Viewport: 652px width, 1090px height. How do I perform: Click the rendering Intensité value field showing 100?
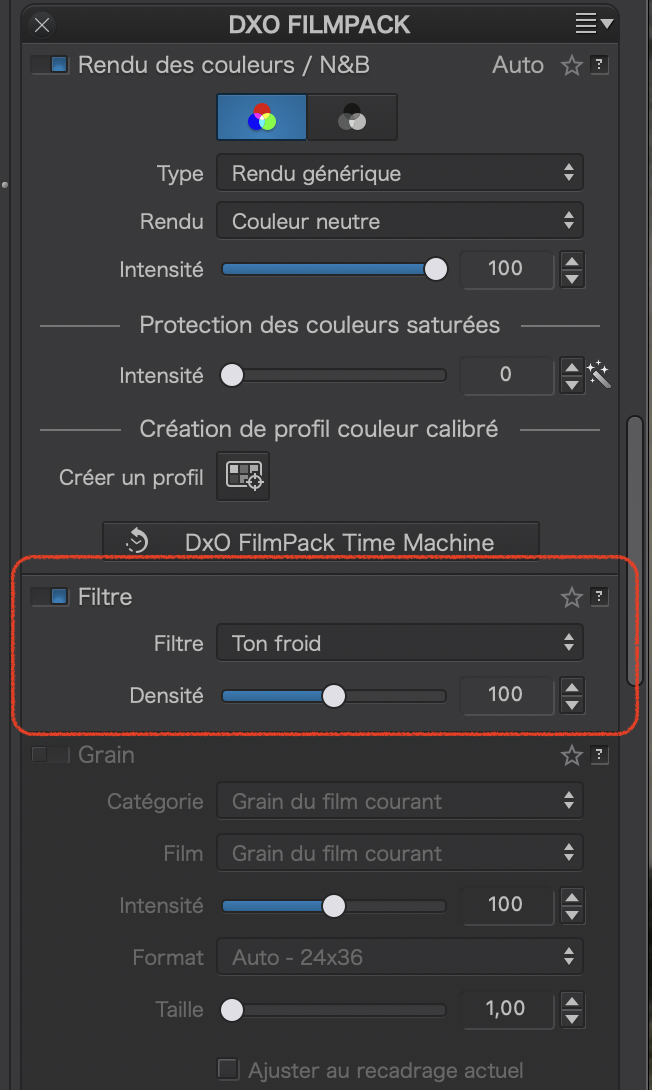506,268
